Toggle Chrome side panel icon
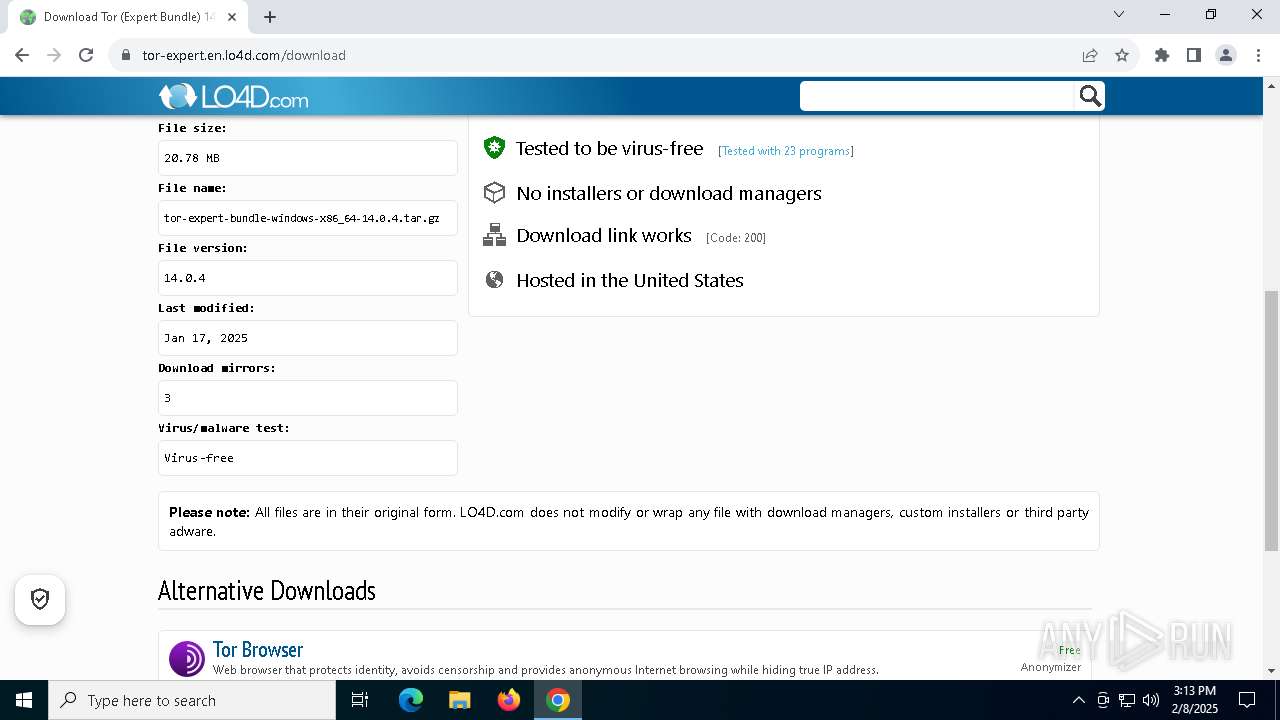The width and height of the screenshot is (1280, 720). tap(1194, 55)
